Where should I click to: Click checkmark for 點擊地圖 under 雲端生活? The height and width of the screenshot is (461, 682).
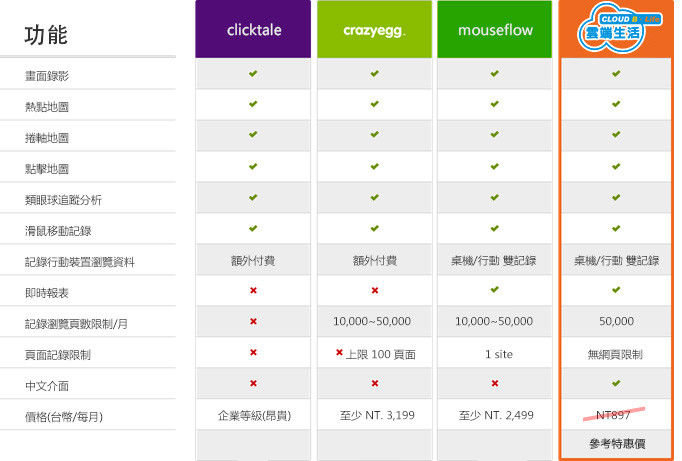click(616, 166)
